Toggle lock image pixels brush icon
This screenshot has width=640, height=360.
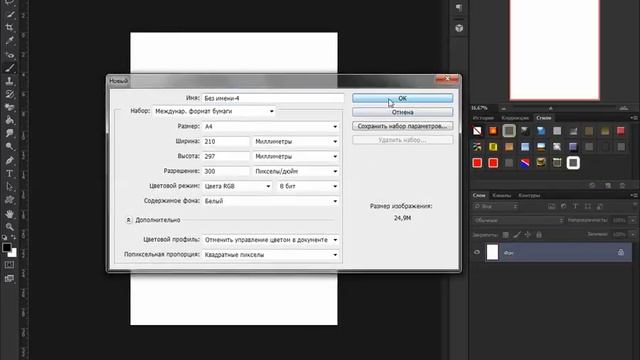tap(517, 235)
